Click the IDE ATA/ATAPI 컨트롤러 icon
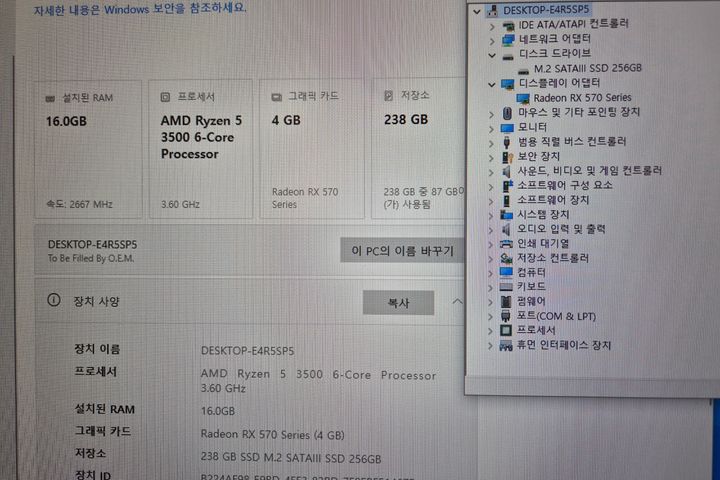 point(508,26)
